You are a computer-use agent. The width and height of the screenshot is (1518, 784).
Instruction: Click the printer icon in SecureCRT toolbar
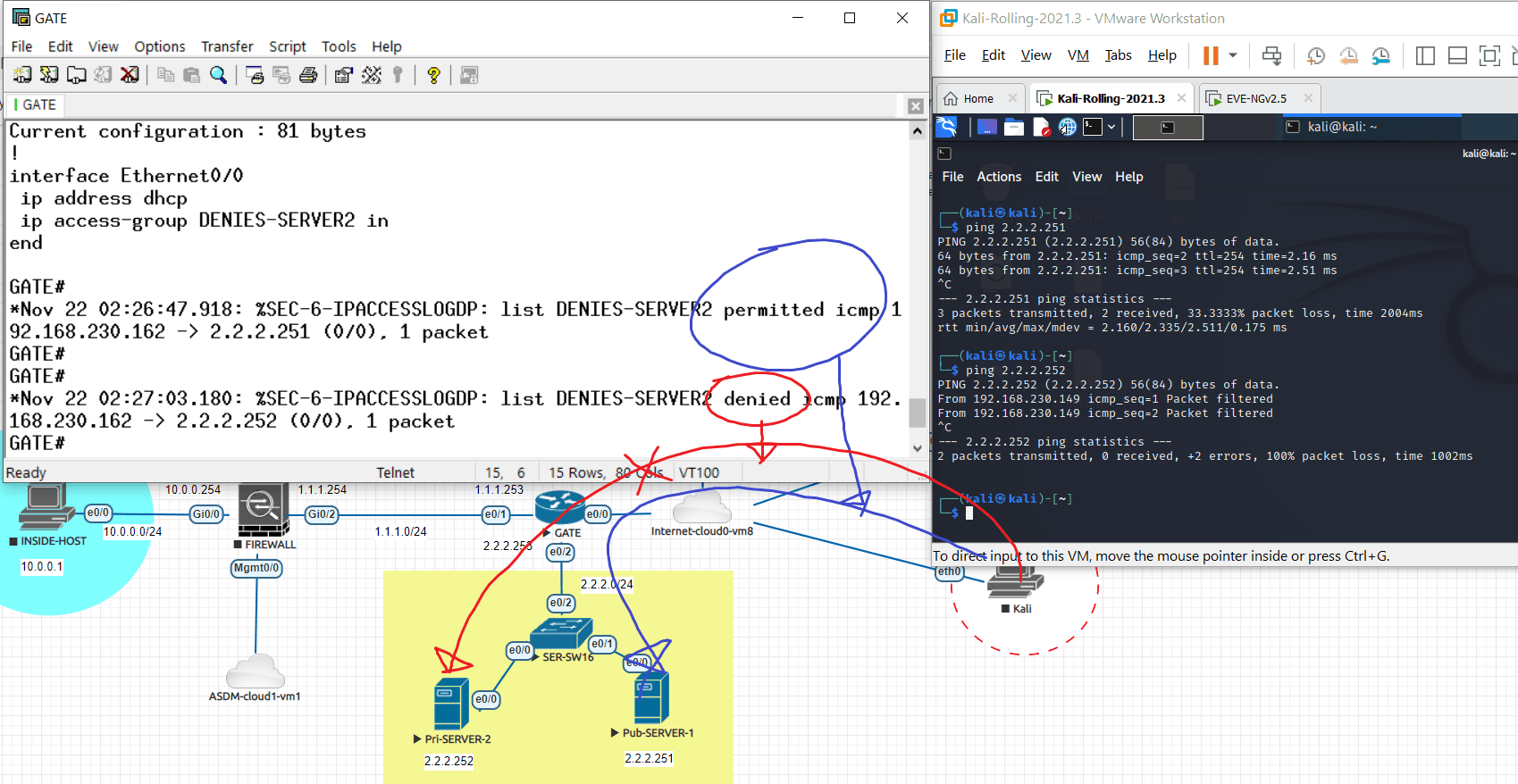point(308,75)
